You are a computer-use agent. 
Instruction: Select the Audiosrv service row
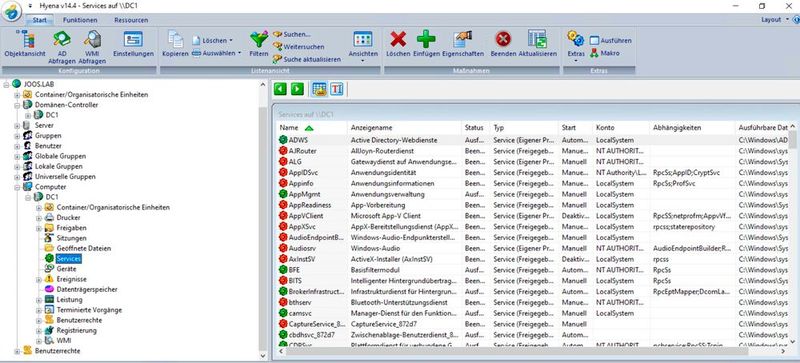[533, 248]
